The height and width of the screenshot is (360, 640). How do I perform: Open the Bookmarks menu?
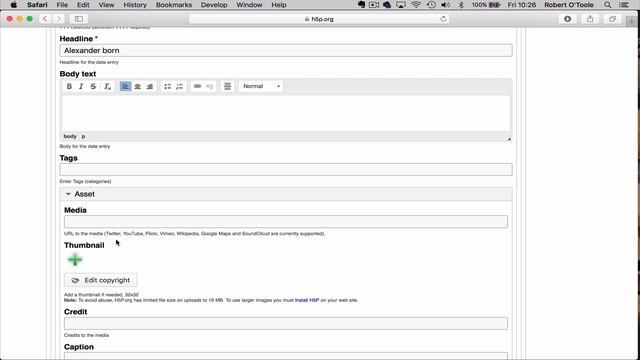(174, 5)
